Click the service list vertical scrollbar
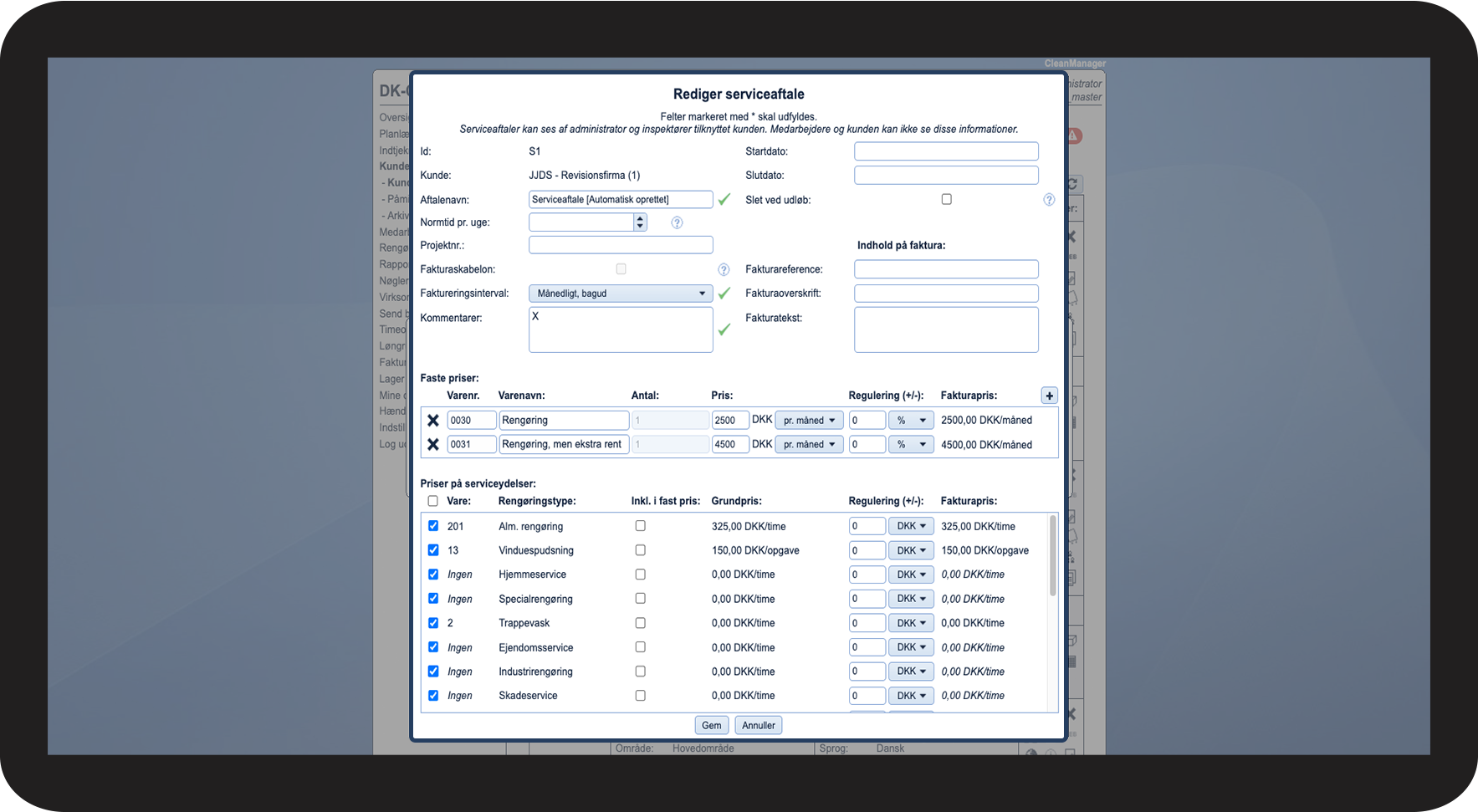Viewport: 1478px width, 812px height. tap(1052, 556)
